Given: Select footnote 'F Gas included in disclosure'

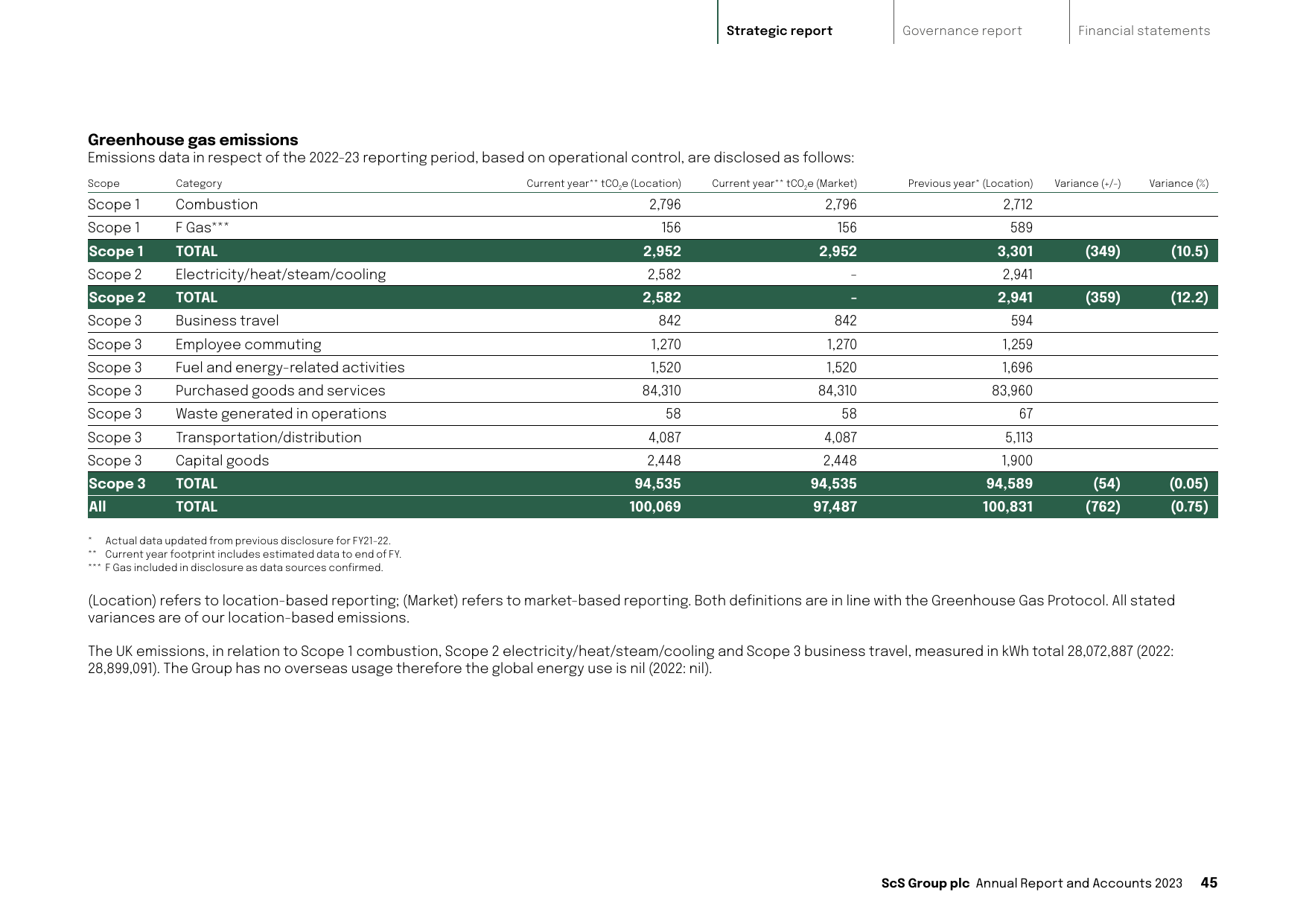Looking at the screenshot, I should pyautogui.click(x=244, y=568).
